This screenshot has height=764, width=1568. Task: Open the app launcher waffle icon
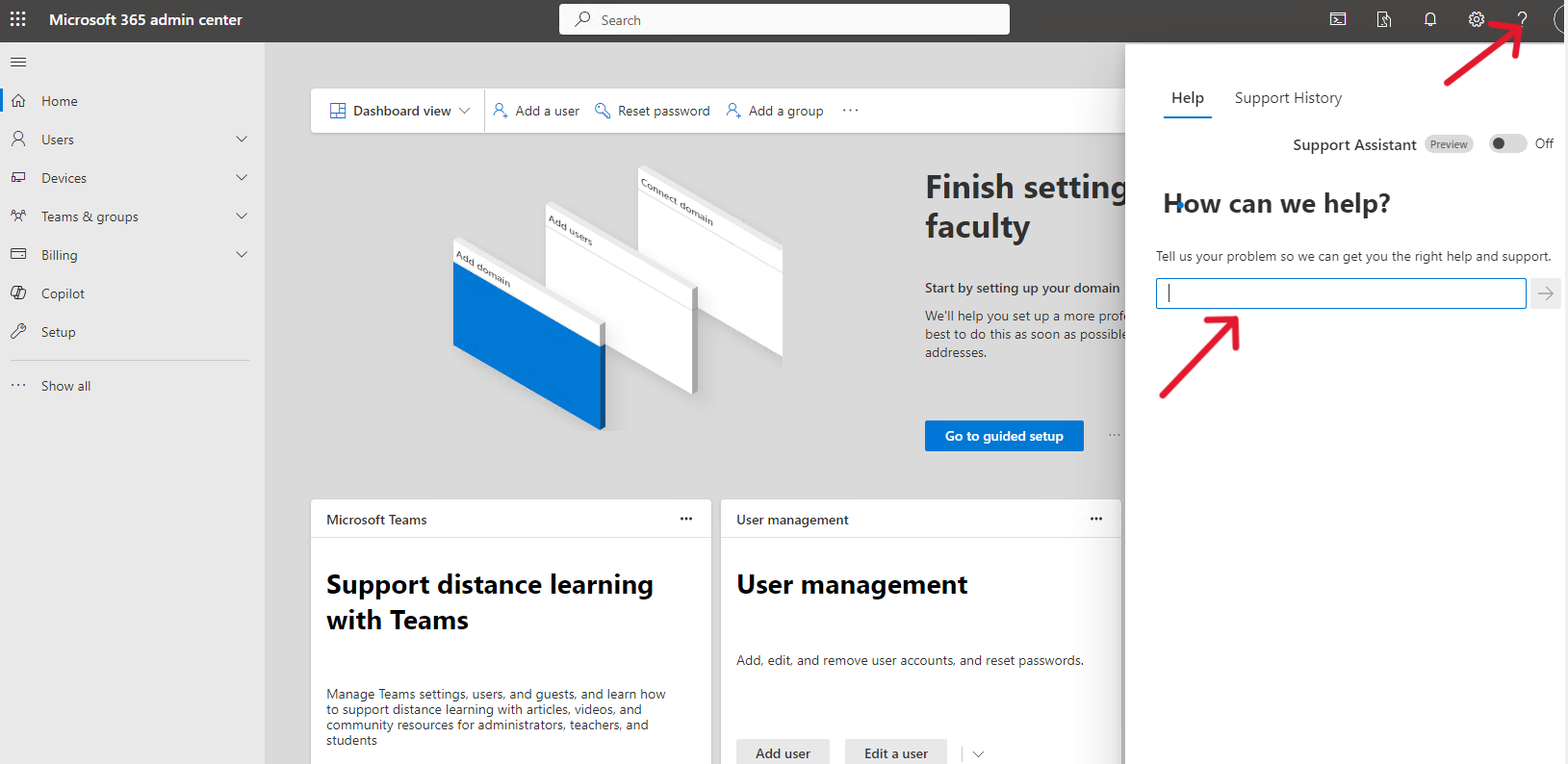pyautogui.click(x=18, y=19)
